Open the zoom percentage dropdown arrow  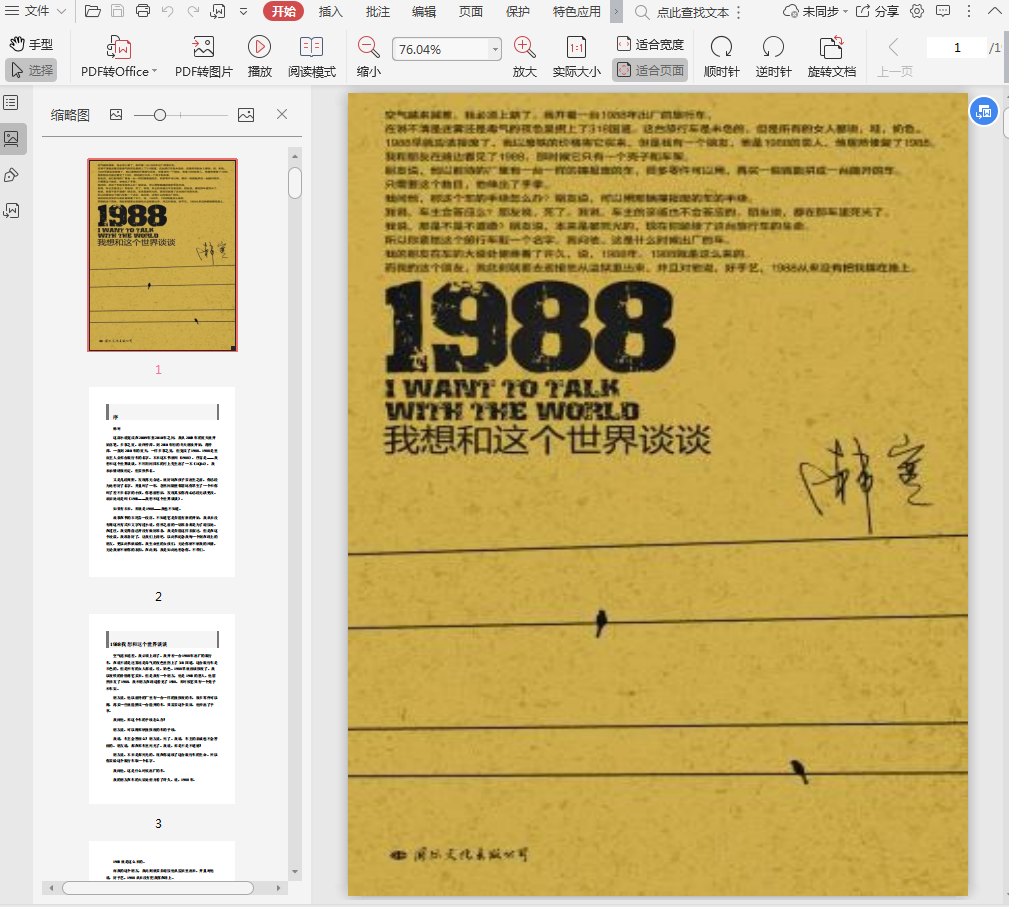pyautogui.click(x=495, y=49)
